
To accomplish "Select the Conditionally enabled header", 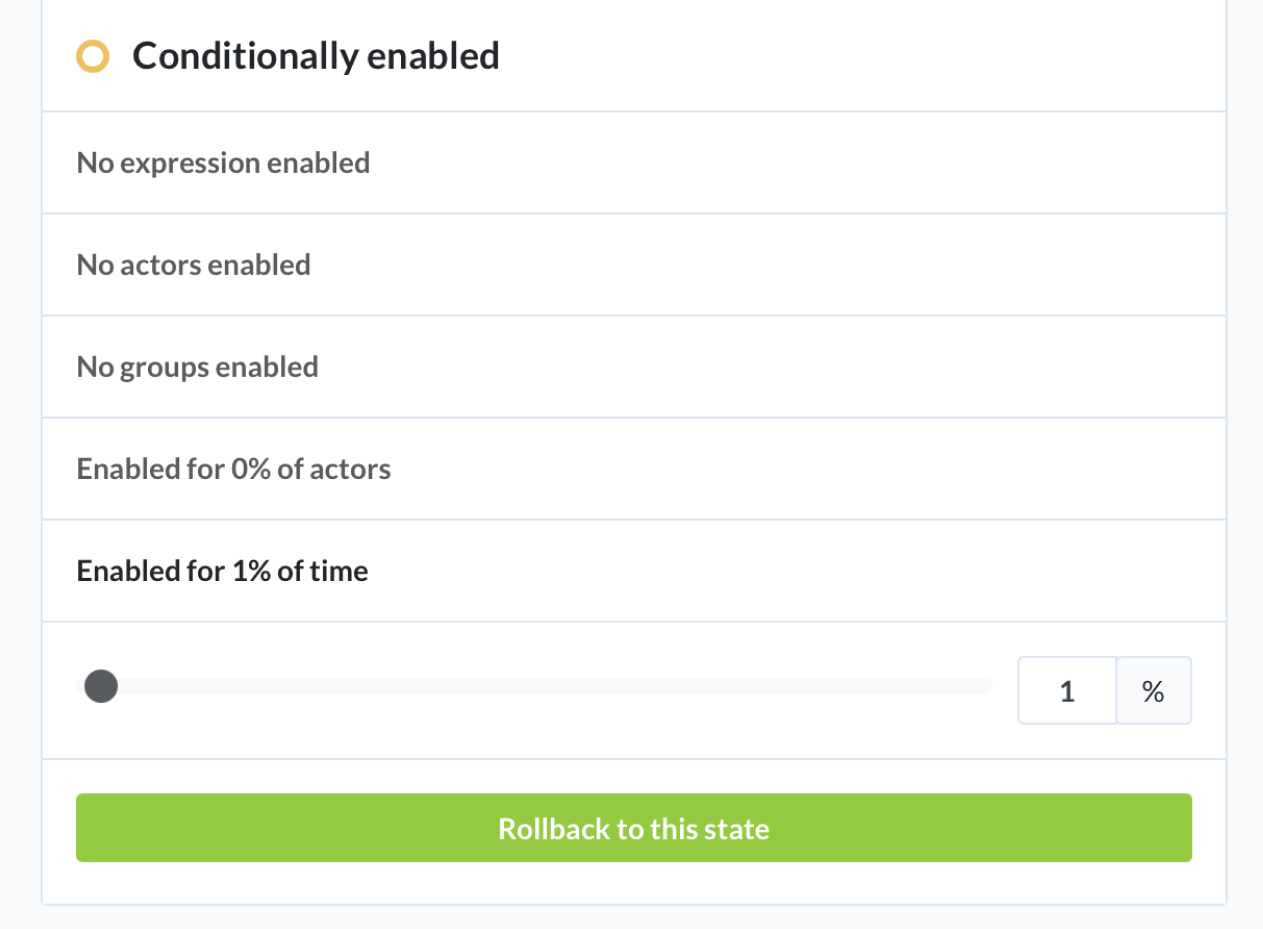I will (317, 56).
